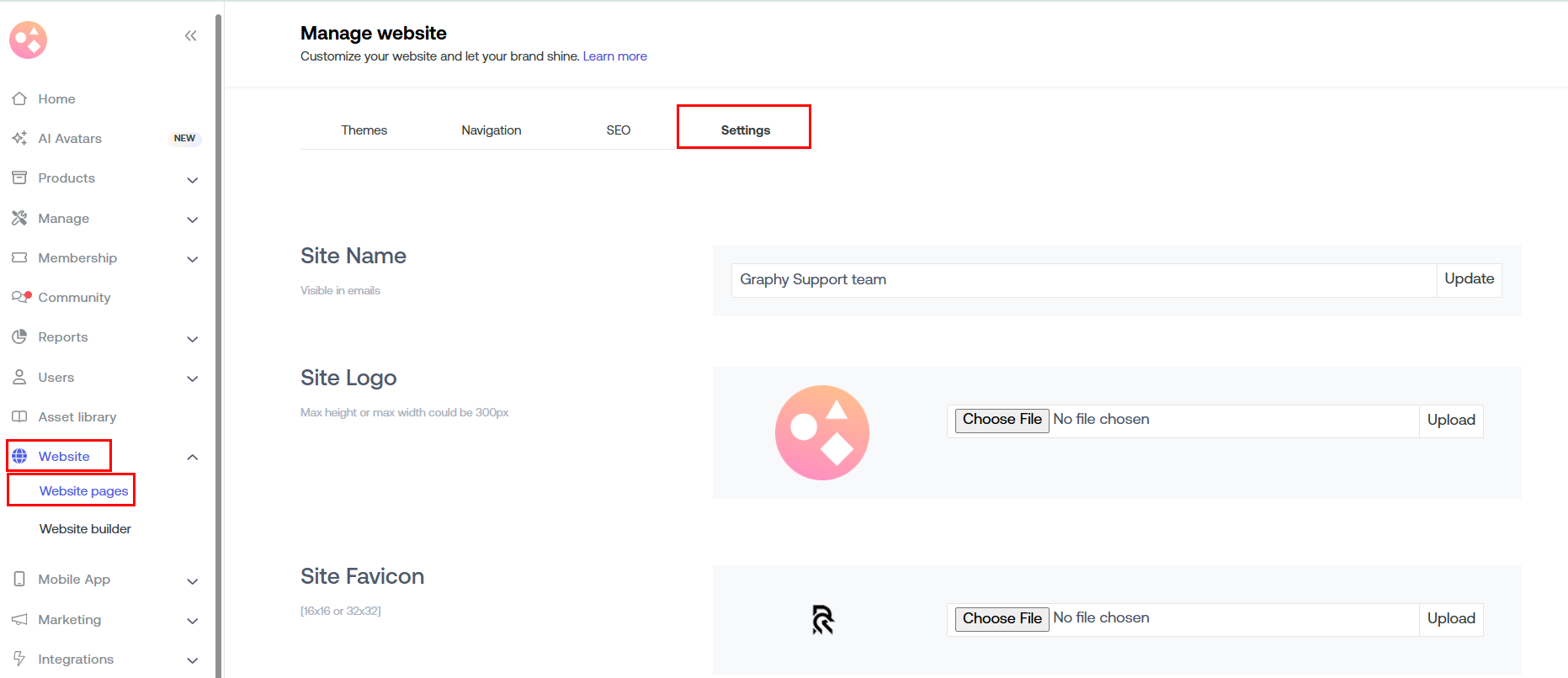The width and height of the screenshot is (1568, 678).
Task: Click the Graphy logo in top-left
Action: pyautogui.click(x=28, y=40)
